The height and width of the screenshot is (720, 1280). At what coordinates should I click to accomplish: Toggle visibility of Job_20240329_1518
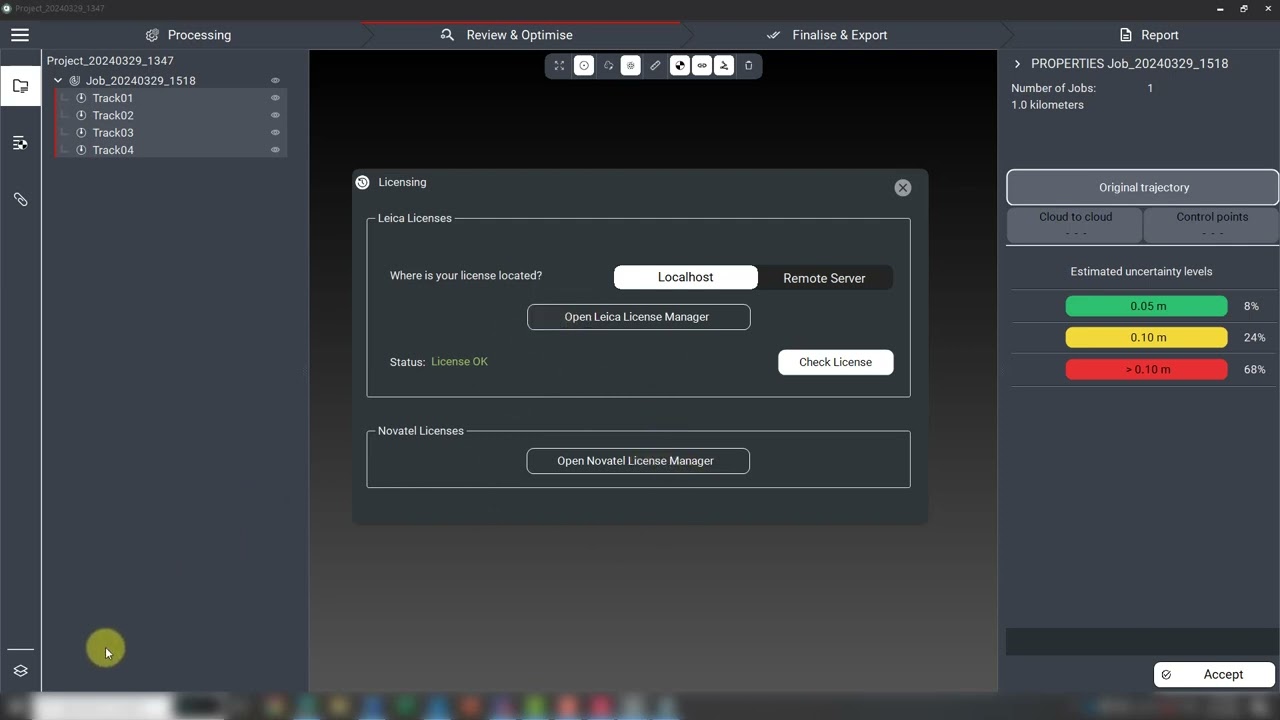pos(275,81)
